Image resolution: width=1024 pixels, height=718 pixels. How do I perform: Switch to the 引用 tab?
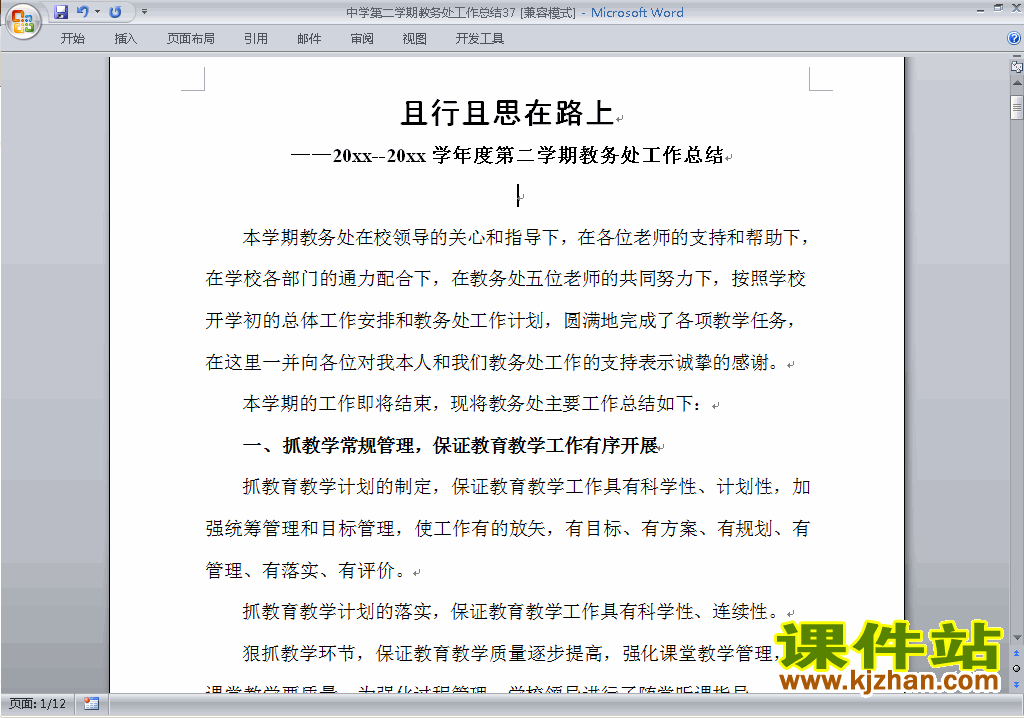coord(256,39)
